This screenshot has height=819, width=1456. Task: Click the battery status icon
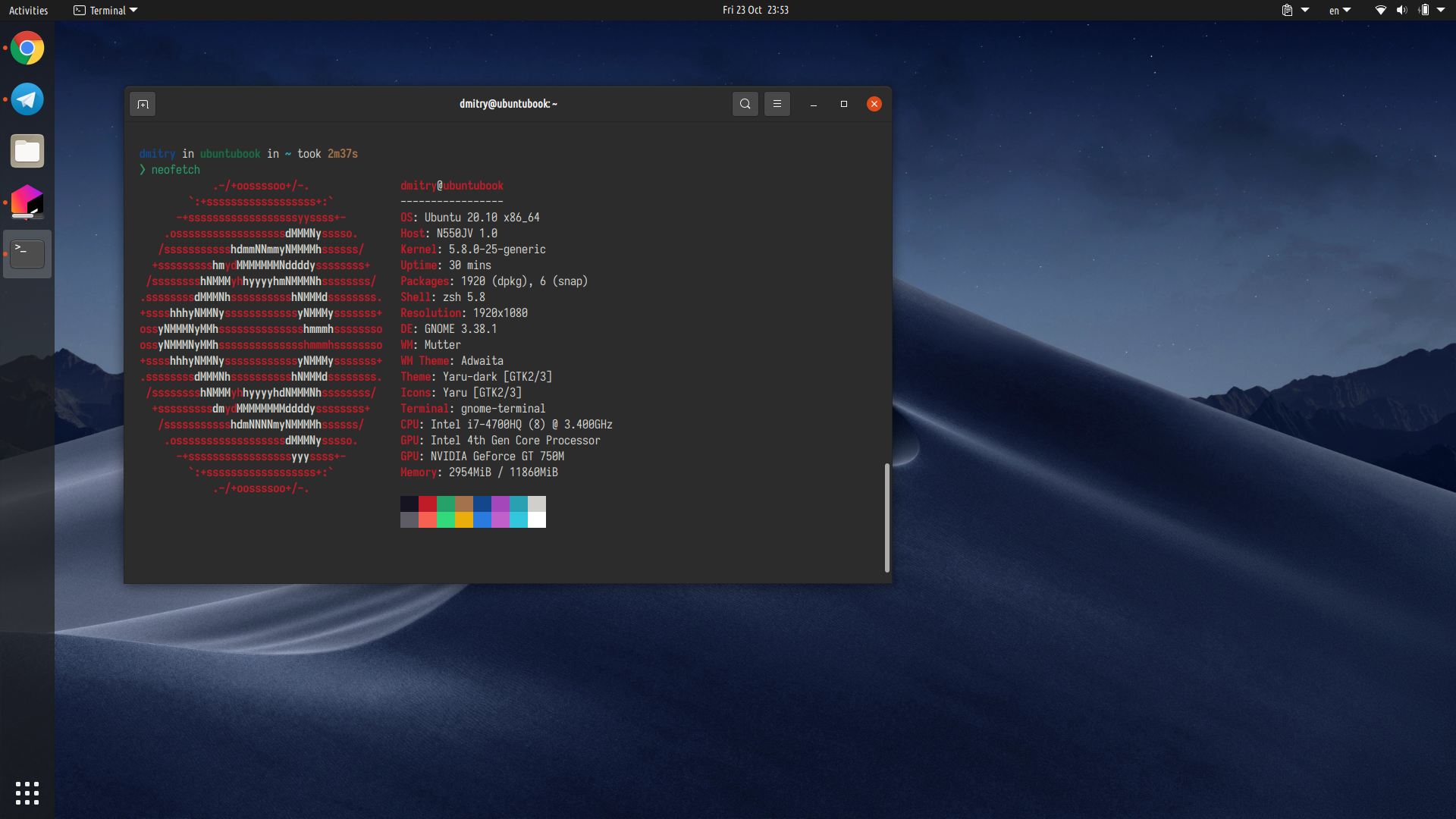coord(1424,10)
